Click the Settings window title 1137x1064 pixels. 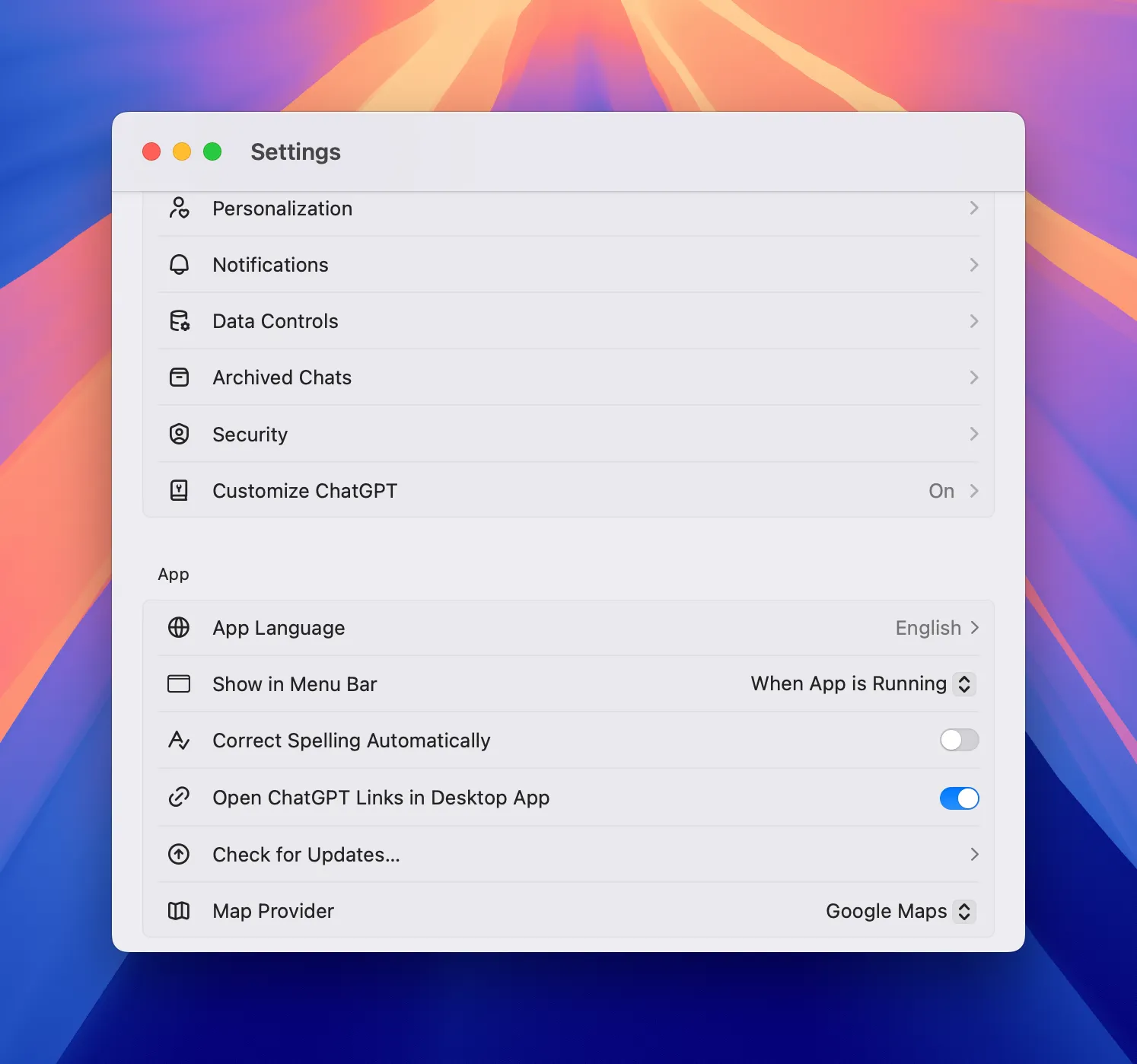pyautogui.click(x=295, y=151)
